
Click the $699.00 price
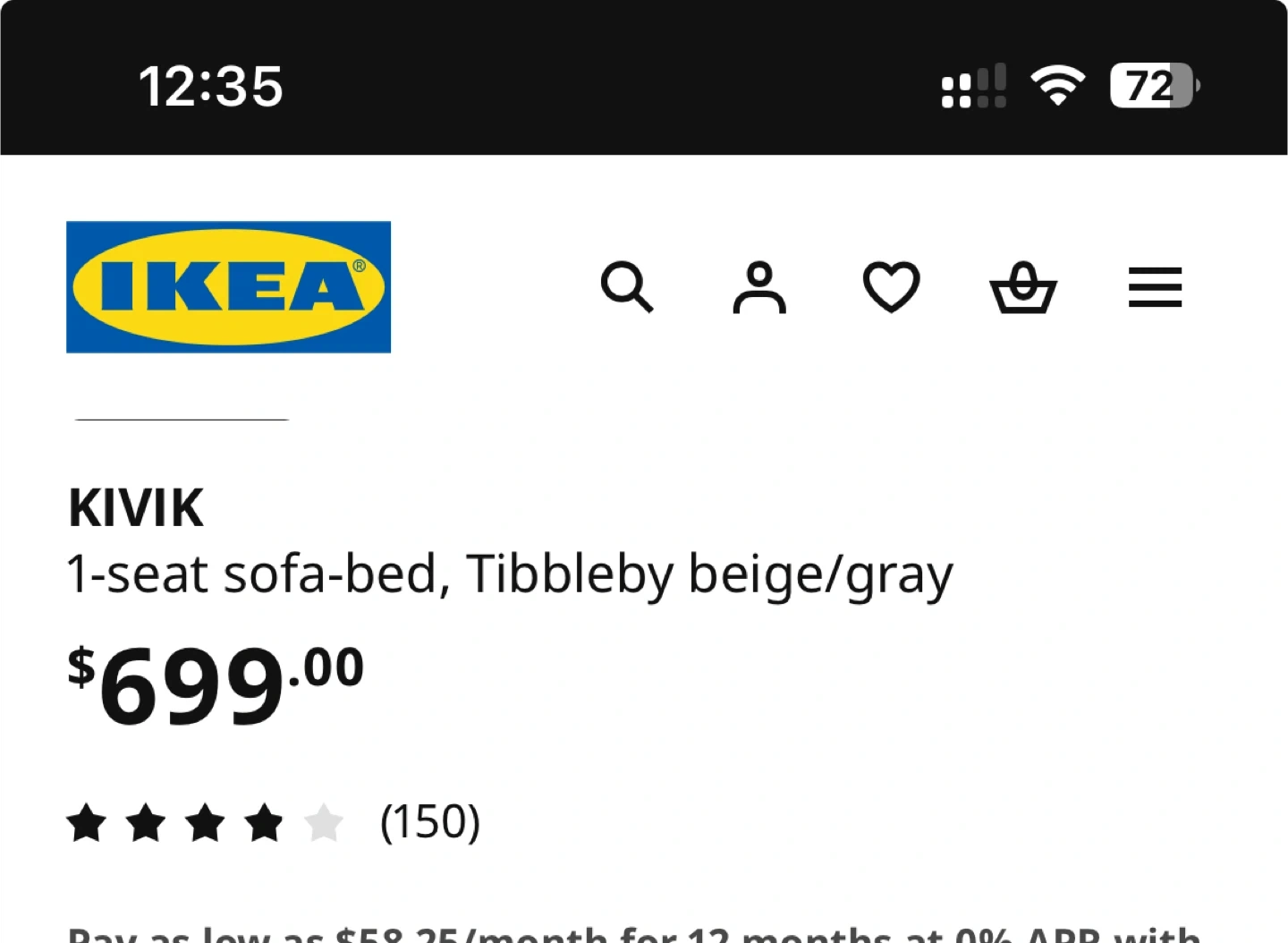pos(216,684)
